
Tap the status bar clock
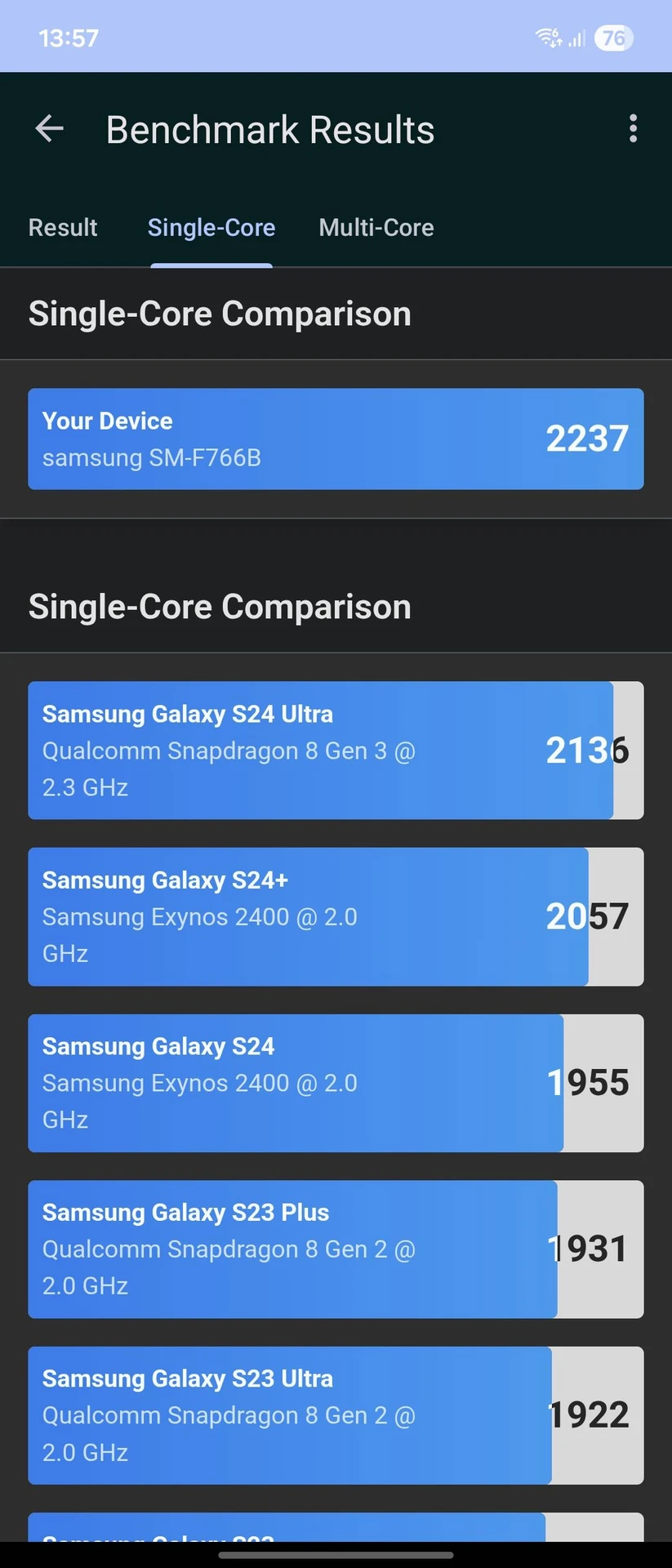click(69, 38)
